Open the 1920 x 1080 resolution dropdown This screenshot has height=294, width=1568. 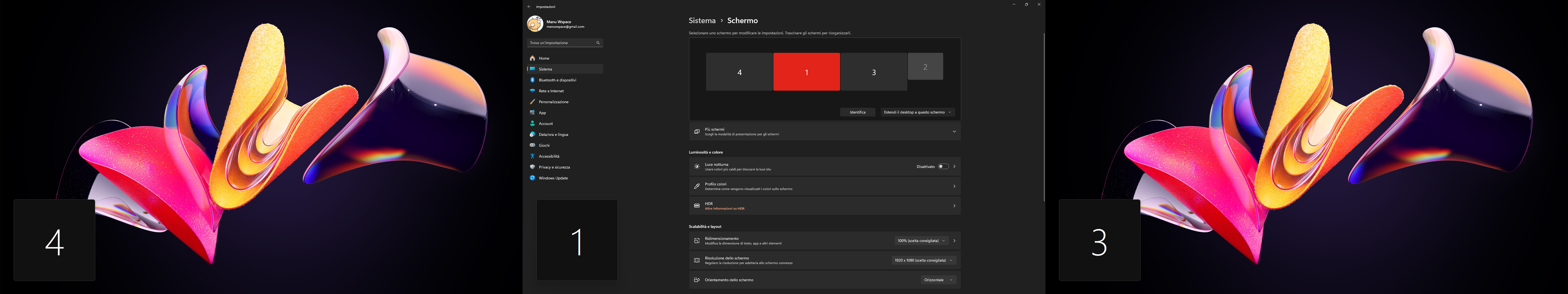pyautogui.click(x=924, y=261)
